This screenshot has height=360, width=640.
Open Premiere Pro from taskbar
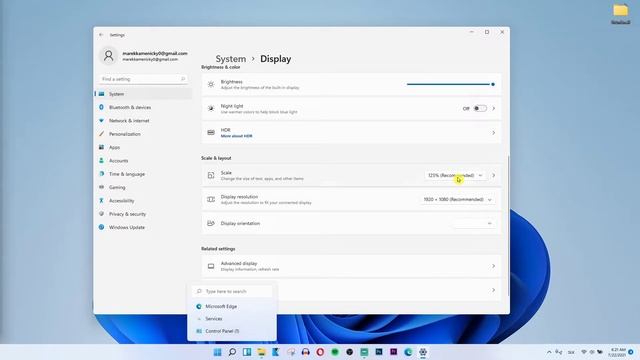point(393,352)
